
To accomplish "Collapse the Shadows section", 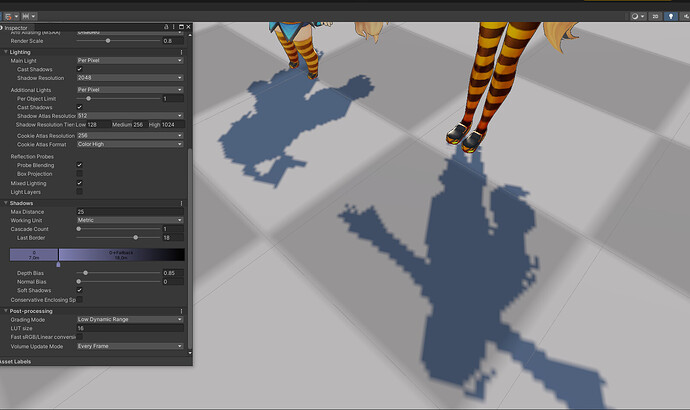I will [6, 203].
